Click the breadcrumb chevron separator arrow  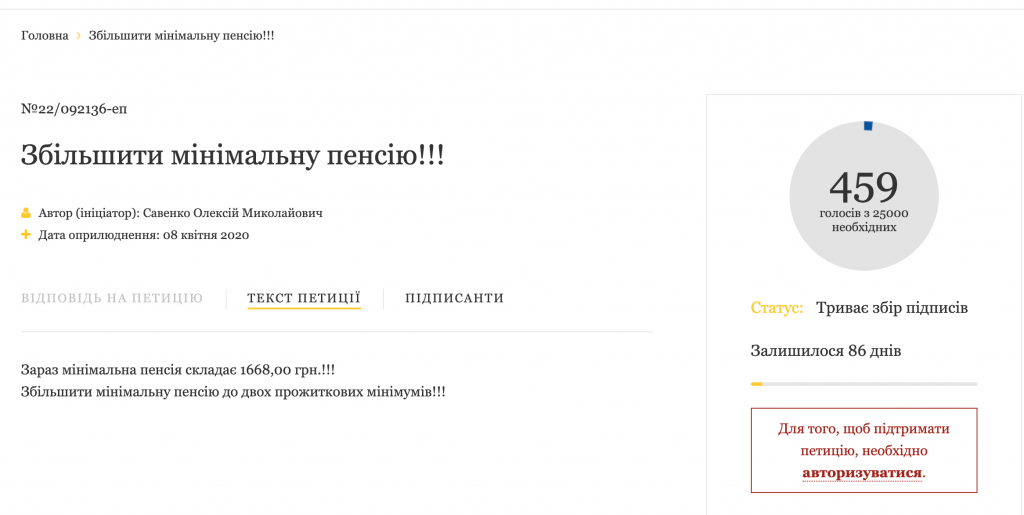(78, 36)
